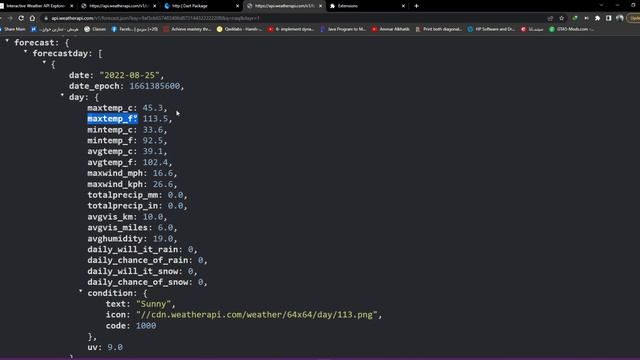The width and height of the screenshot is (640, 360).
Task: Click the daily_chance_of_snow key
Action: click(x=138, y=282)
